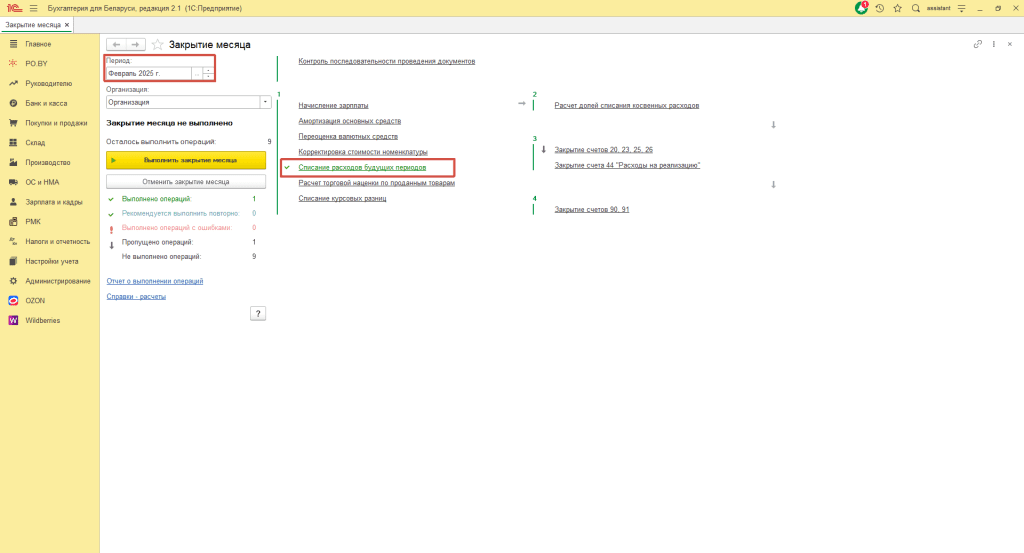Open Закрытие счетов 20, 23, 25, 26
This screenshot has width=1024, height=553.
(x=603, y=150)
